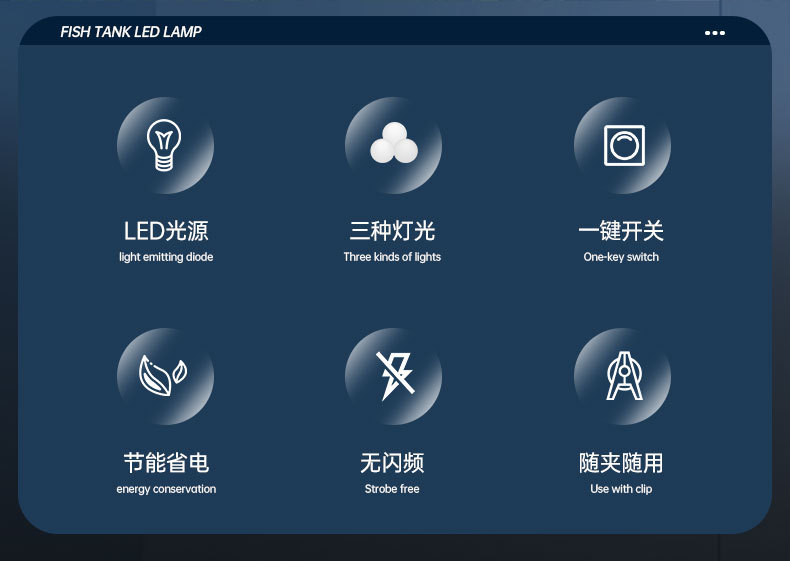This screenshot has height=561, width=790.
Task: Select the 随夹随用 heading
Action: (621, 463)
